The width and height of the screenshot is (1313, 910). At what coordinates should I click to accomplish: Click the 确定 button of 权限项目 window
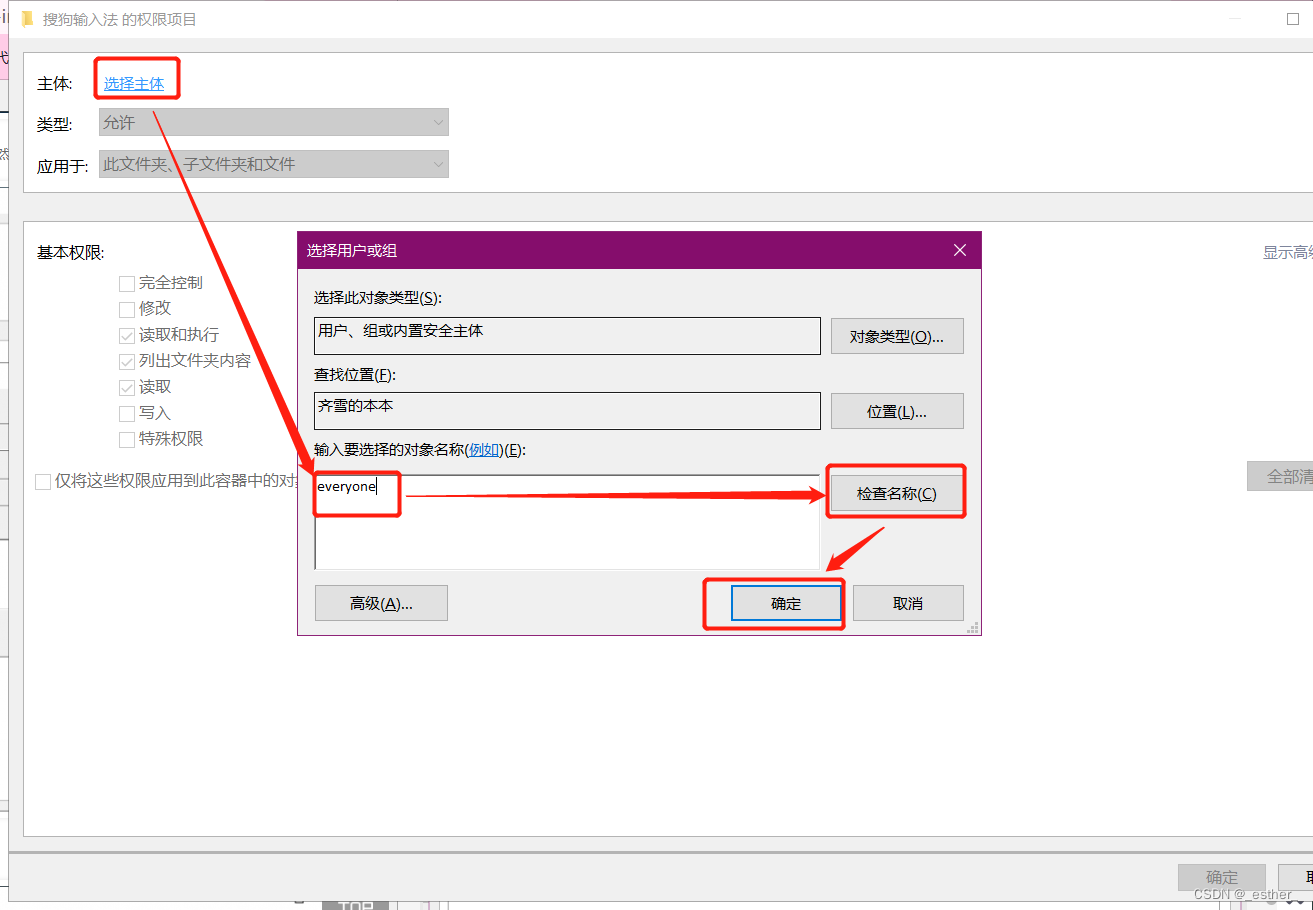pyautogui.click(x=1222, y=878)
